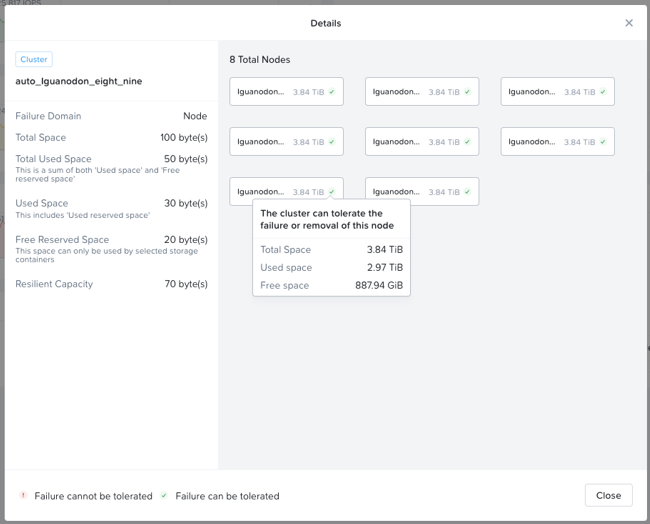Click green check icon on second-row right node
Viewport: 650px width, 524px height.
coord(603,142)
